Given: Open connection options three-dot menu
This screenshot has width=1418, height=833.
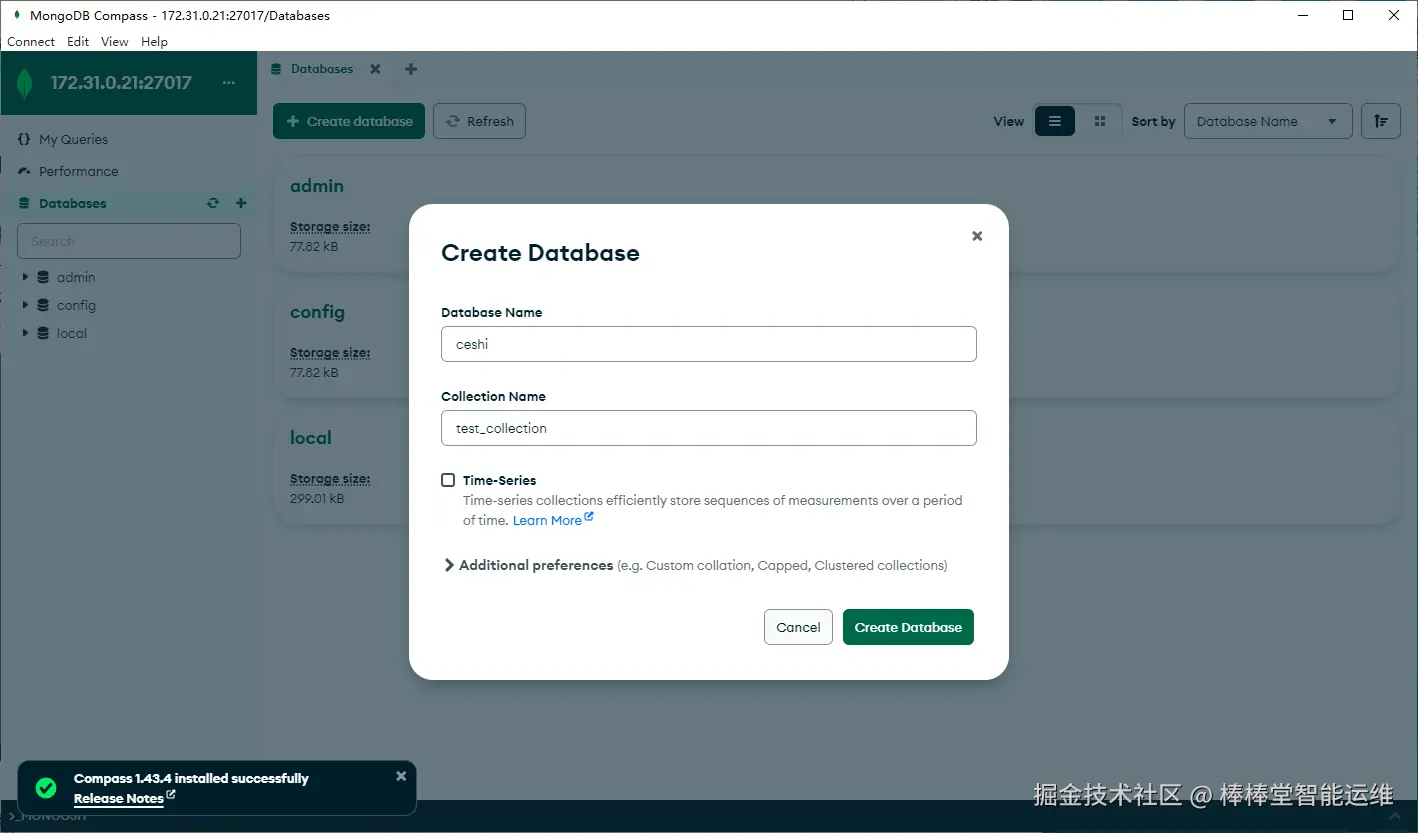Looking at the screenshot, I should (229, 83).
